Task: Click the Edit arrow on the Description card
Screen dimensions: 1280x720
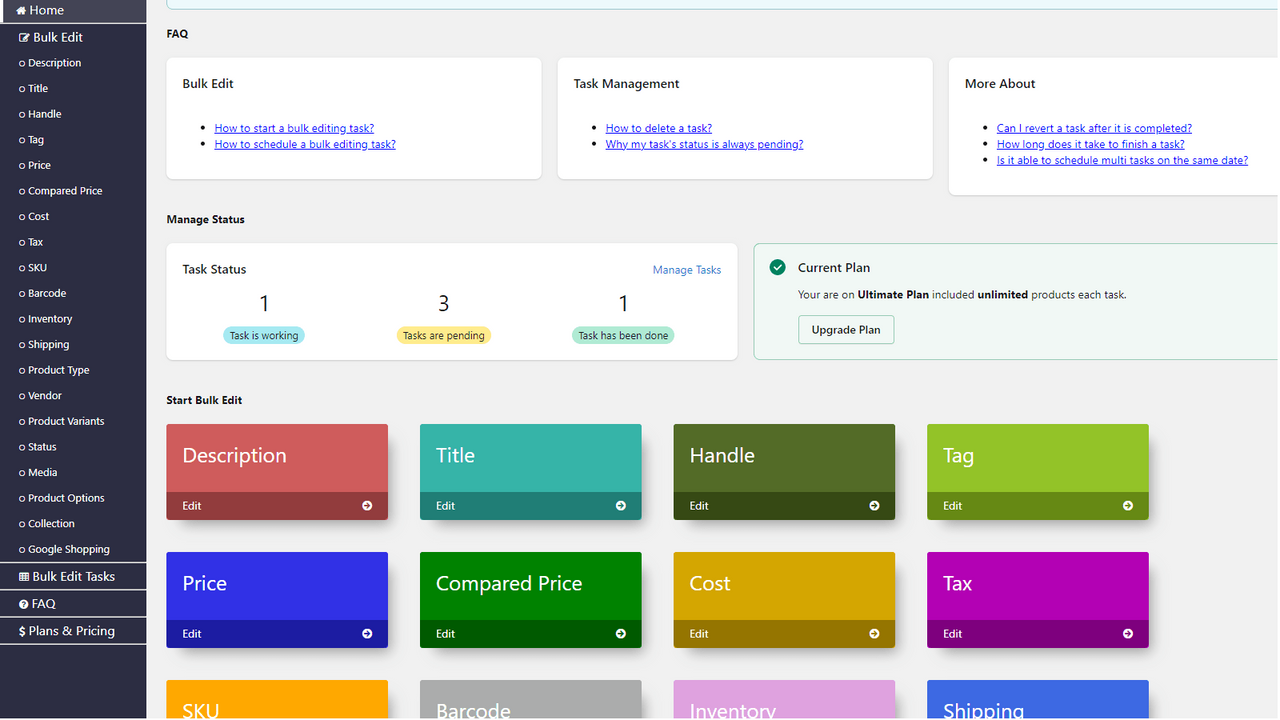Action: (367, 505)
